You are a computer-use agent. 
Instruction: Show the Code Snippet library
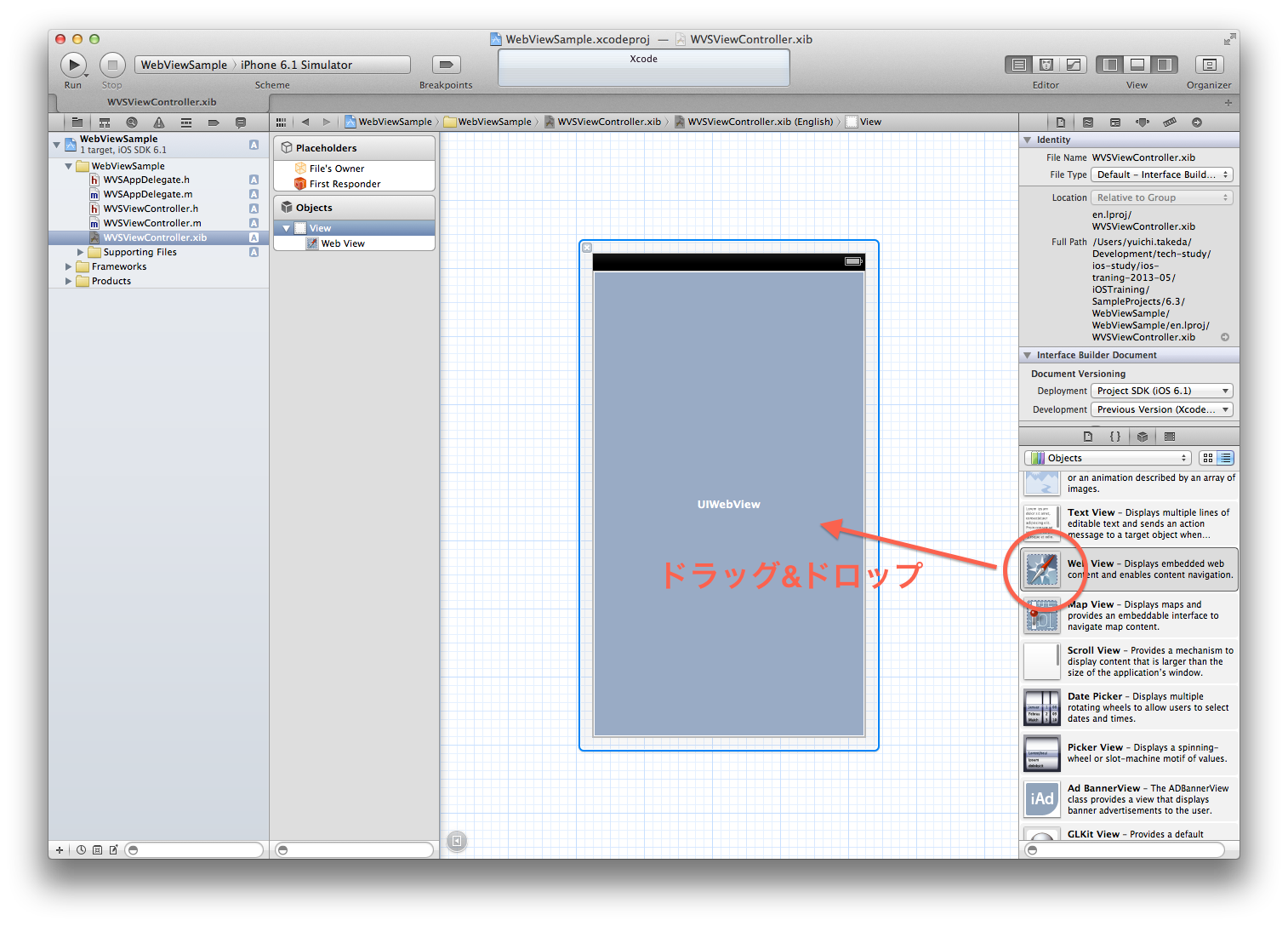[1115, 437]
